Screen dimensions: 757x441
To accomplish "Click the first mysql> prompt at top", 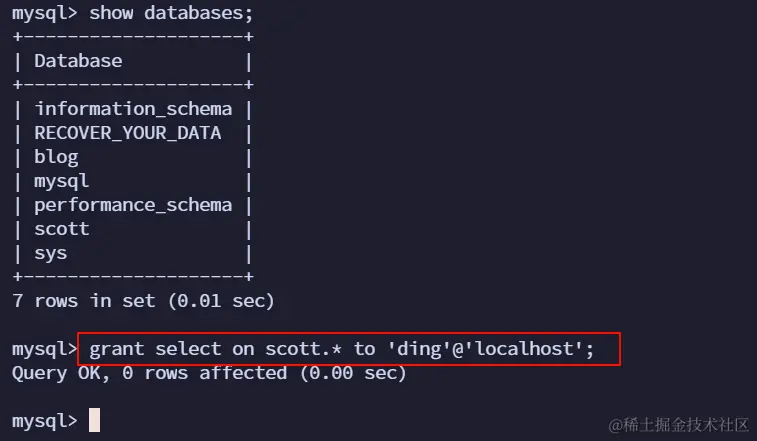I will tap(44, 14).
